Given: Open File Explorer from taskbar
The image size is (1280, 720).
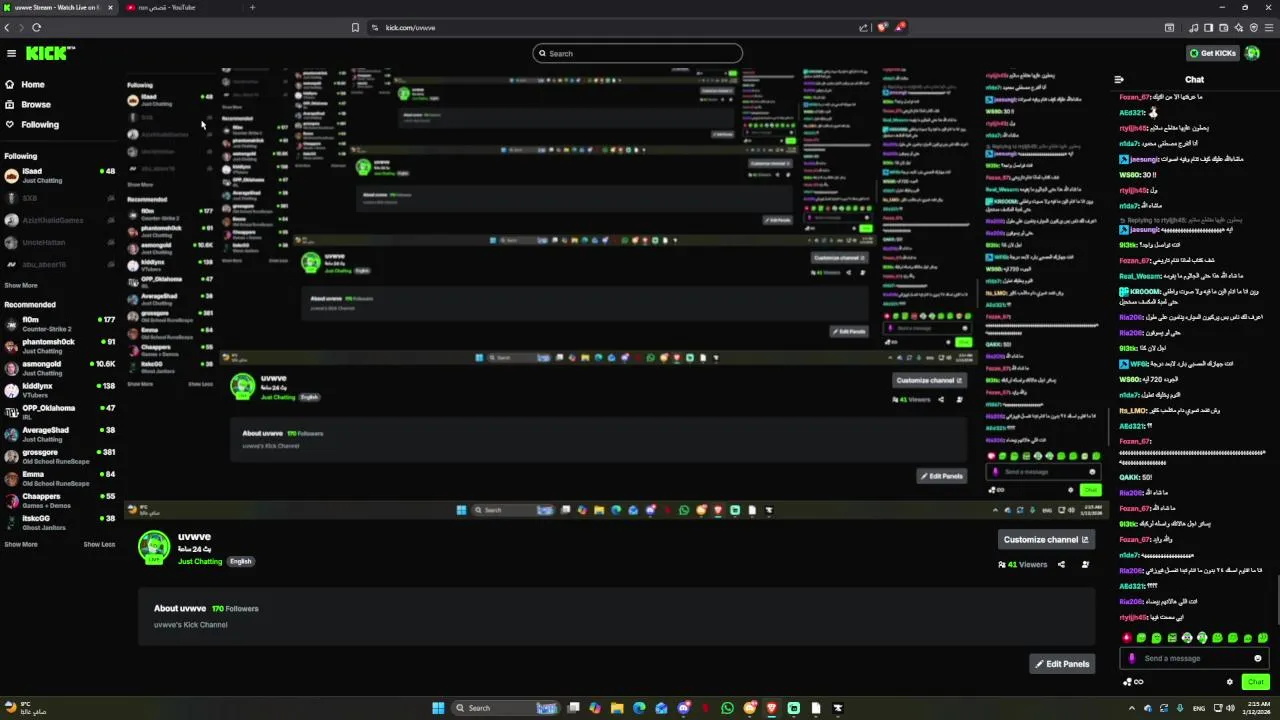Looking at the screenshot, I should tap(617, 708).
